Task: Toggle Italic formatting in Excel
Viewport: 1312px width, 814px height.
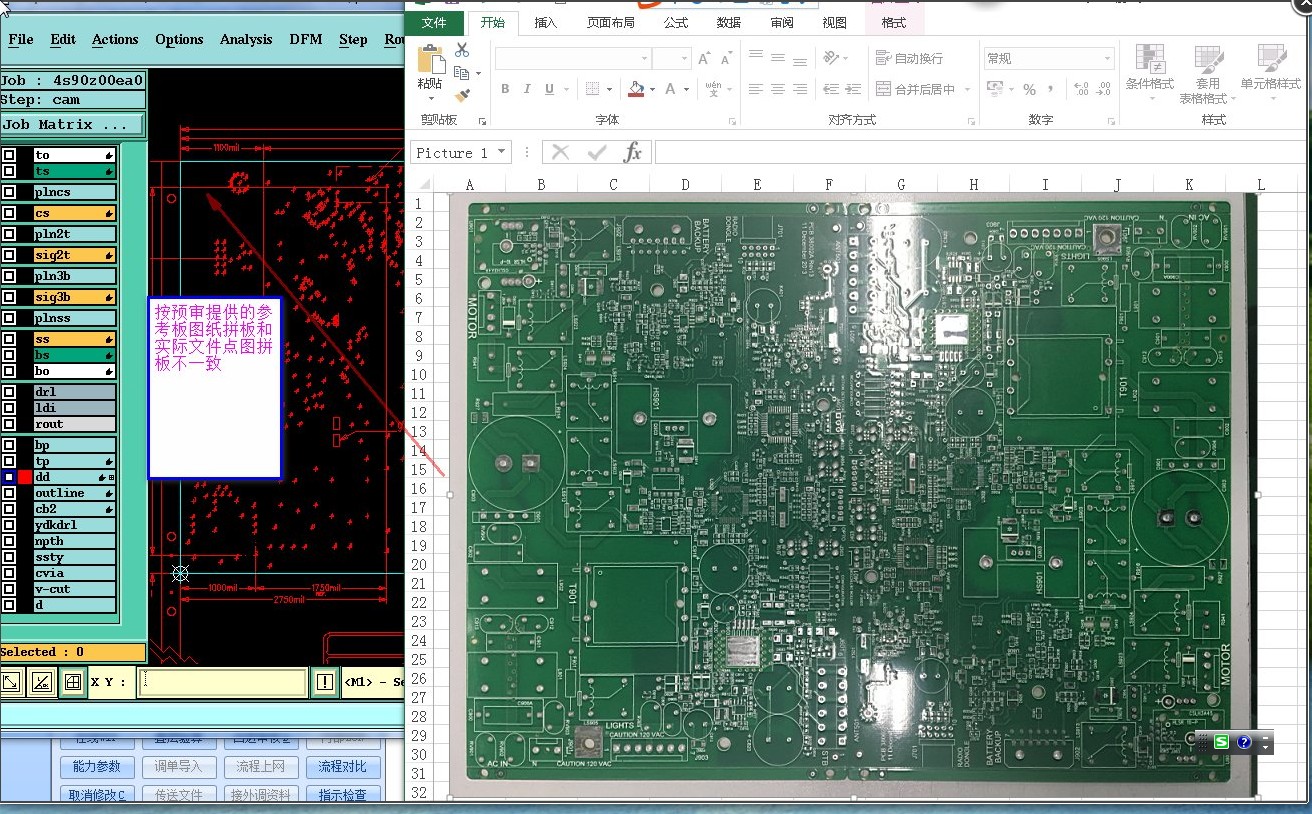Action: click(527, 89)
